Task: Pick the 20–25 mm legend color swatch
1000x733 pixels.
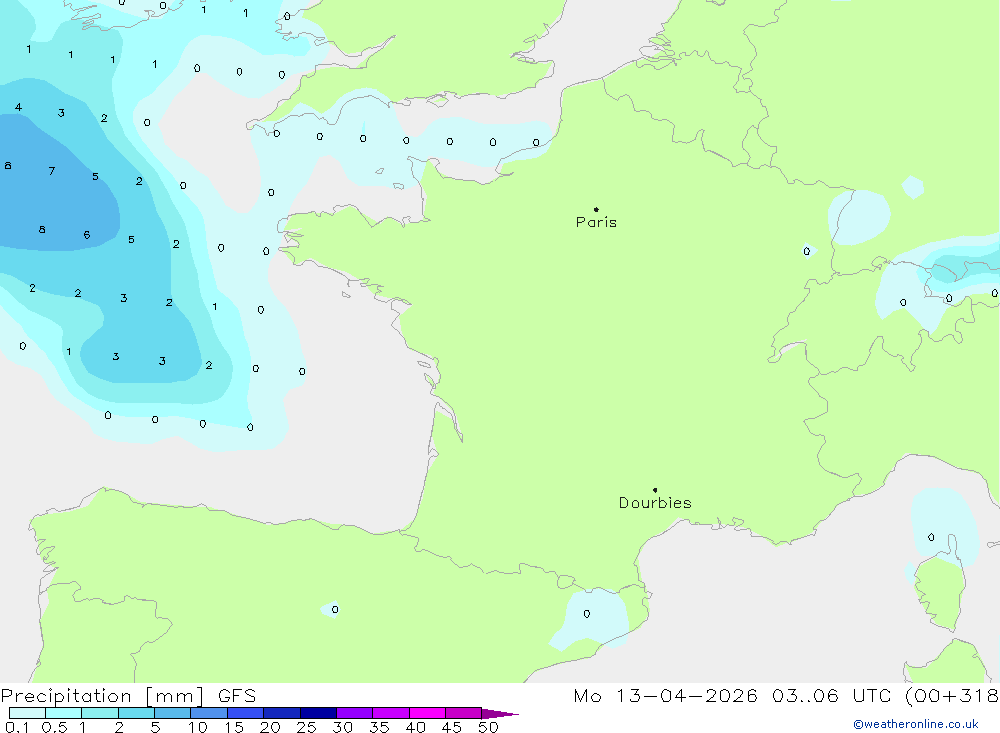Action: pyautogui.click(x=282, y=713)
